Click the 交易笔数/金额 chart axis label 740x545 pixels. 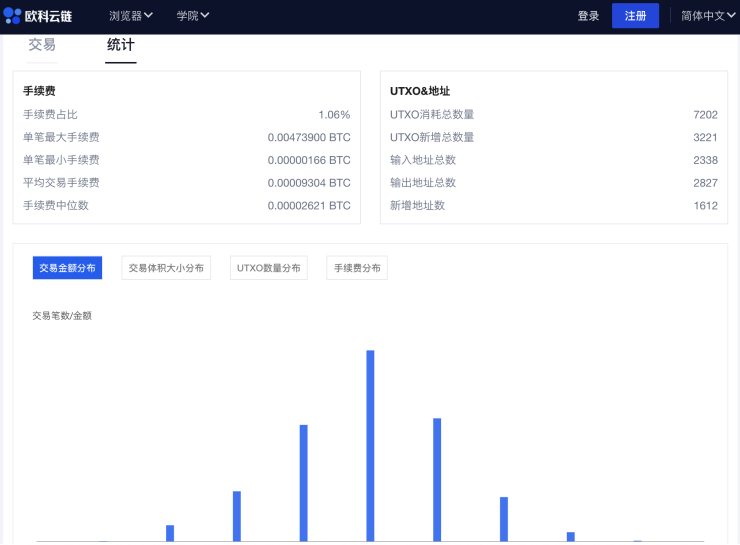(x=62, y=316)
